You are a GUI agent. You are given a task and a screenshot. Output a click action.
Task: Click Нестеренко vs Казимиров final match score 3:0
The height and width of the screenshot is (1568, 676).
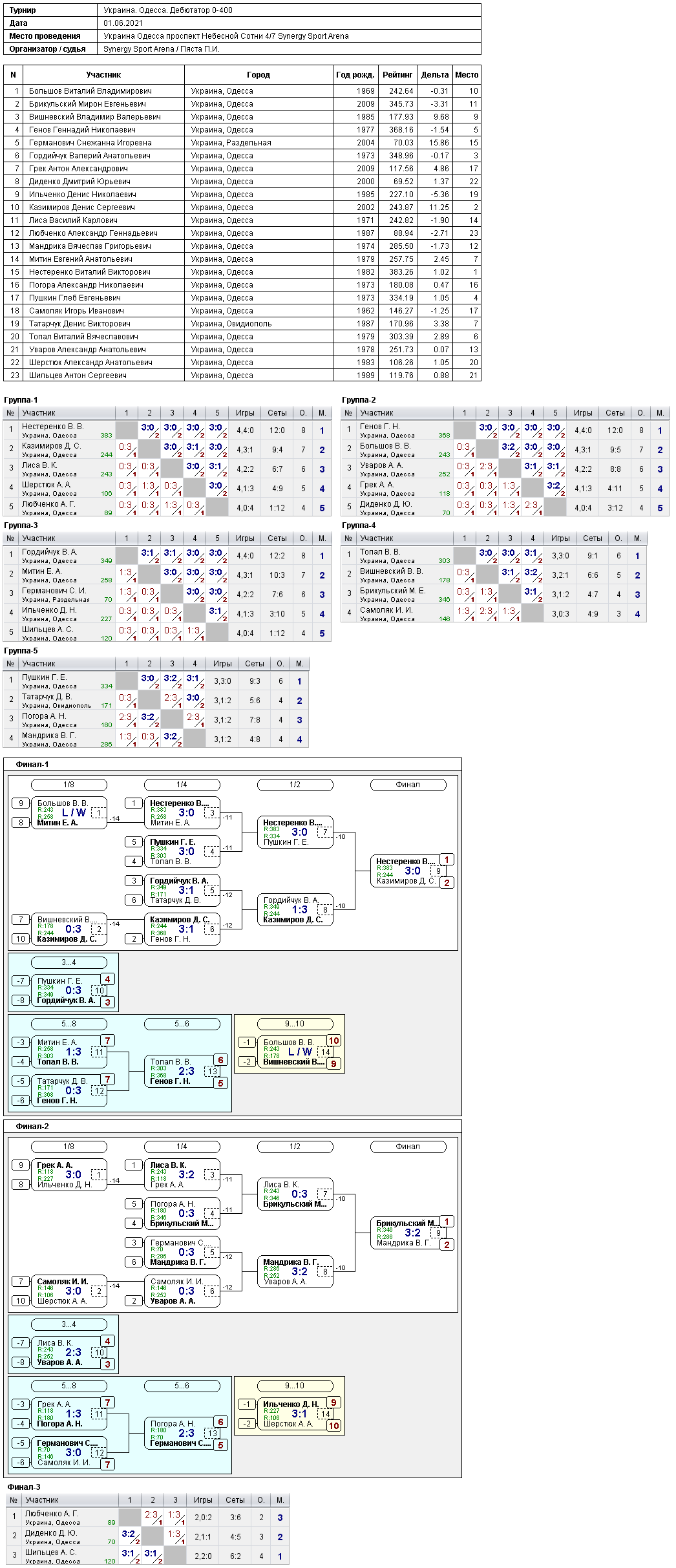(413, 871)
